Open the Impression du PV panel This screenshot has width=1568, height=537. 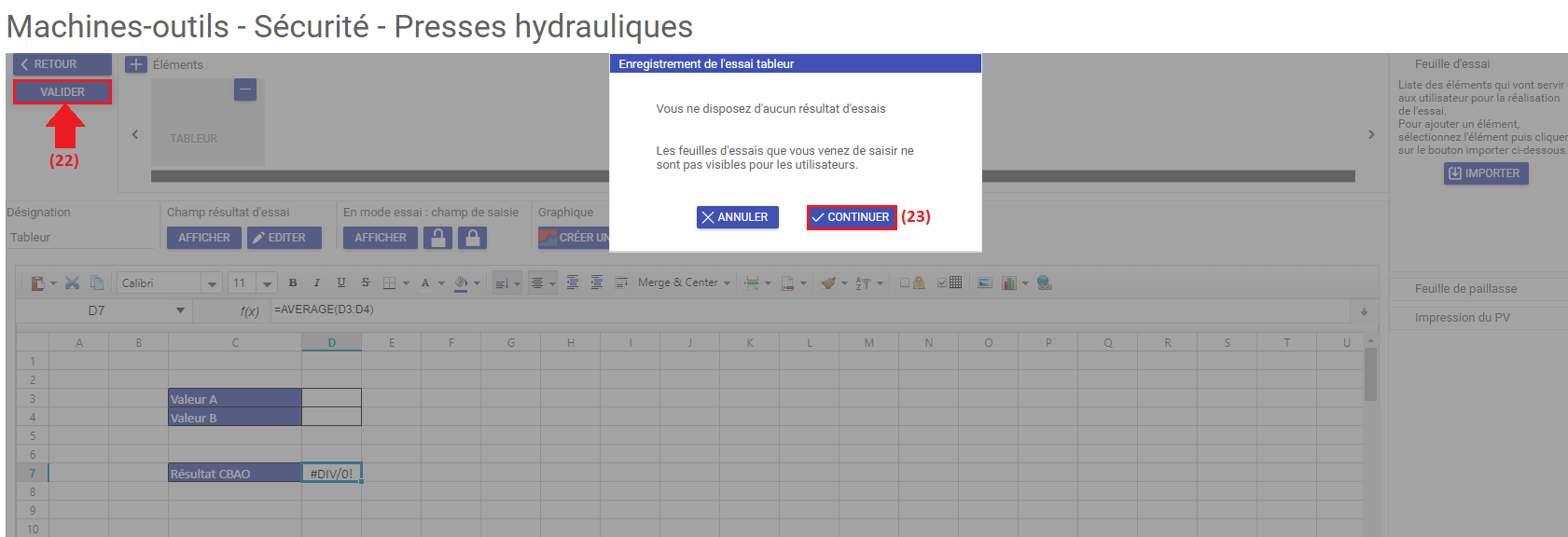[1478, 318]
